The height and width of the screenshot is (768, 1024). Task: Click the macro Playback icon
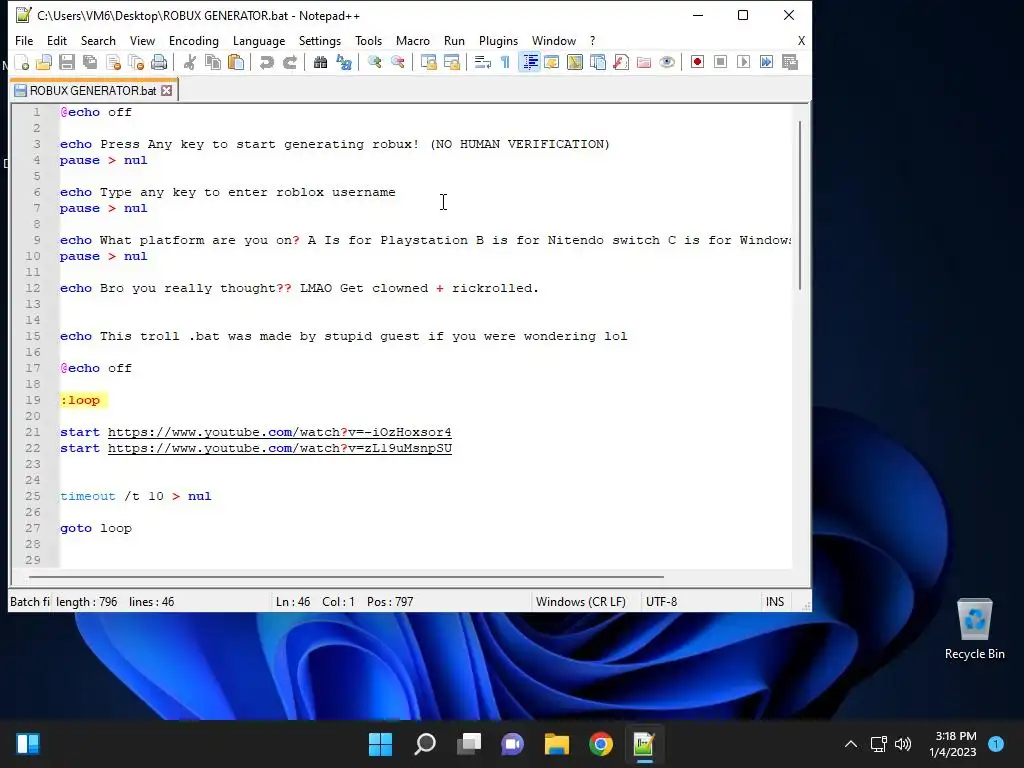[x=743, y=62]
